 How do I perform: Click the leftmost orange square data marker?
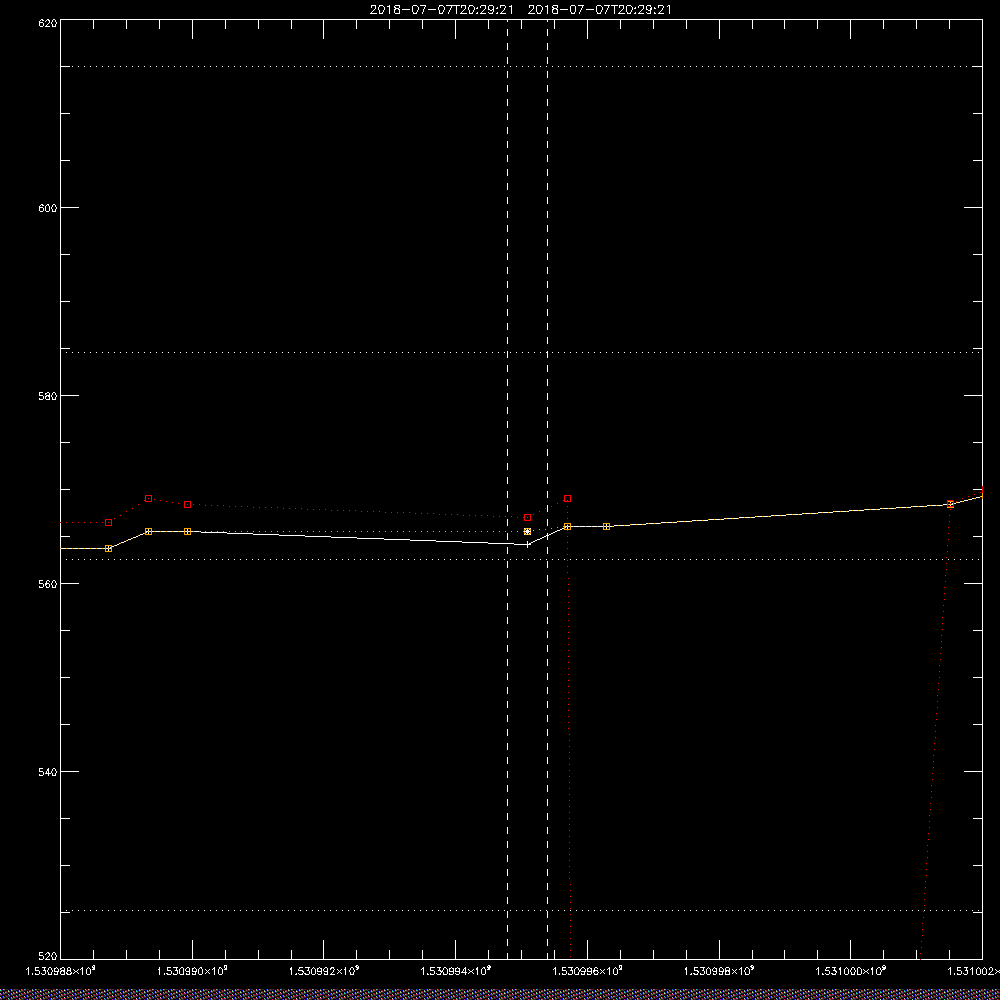click(x=108, y=548)
